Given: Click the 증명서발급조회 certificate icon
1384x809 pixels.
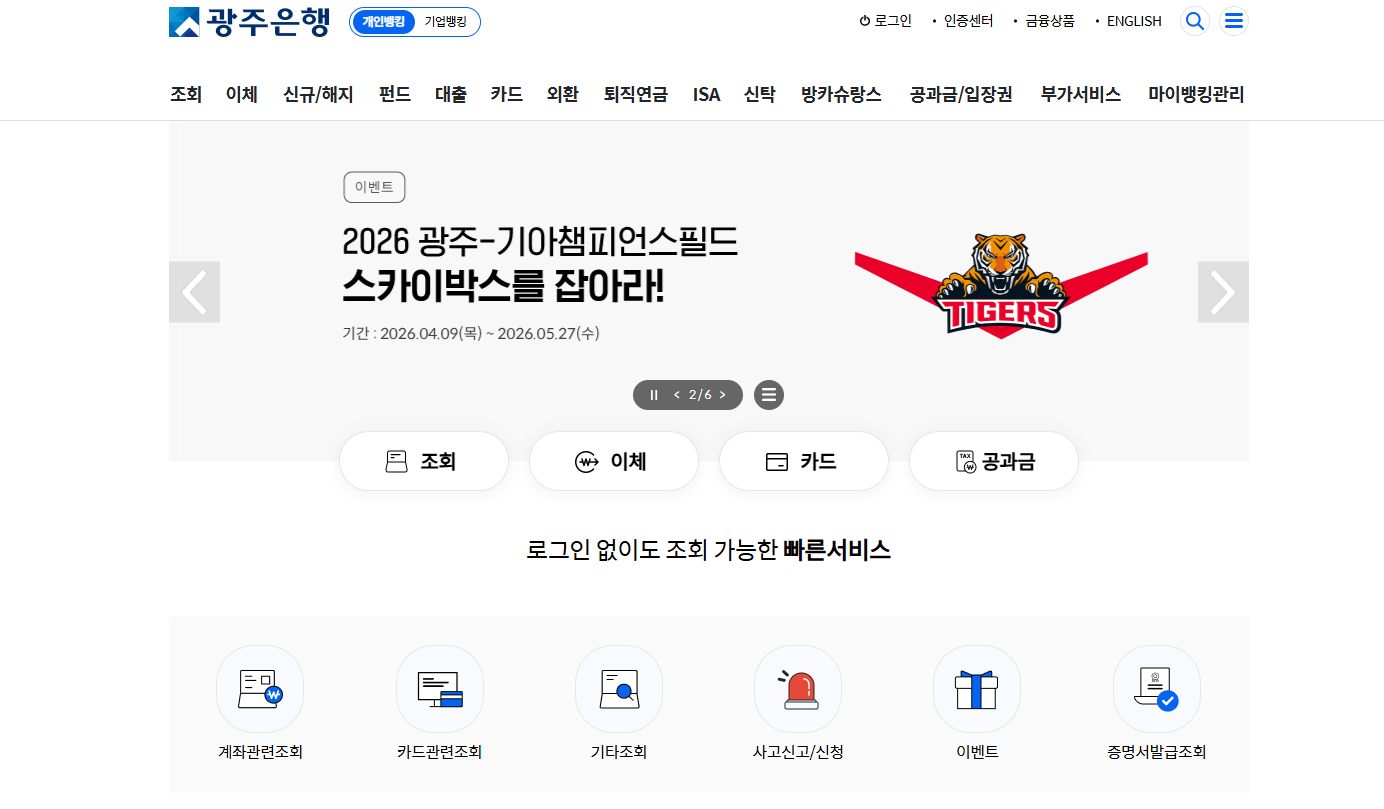Looking at the screenshot, I should tap(1157, 689).
